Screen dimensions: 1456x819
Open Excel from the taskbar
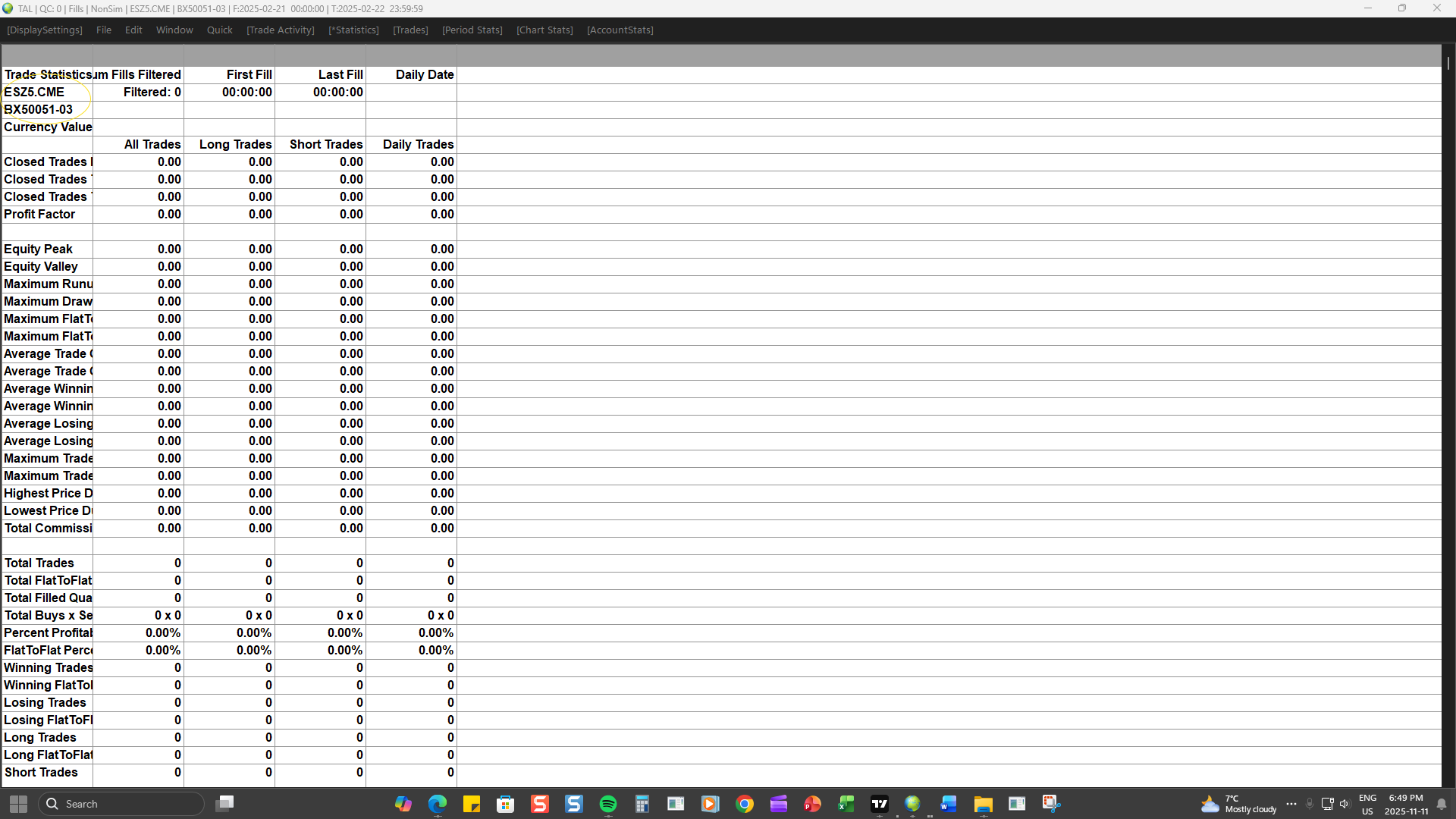tap(846, 804)
